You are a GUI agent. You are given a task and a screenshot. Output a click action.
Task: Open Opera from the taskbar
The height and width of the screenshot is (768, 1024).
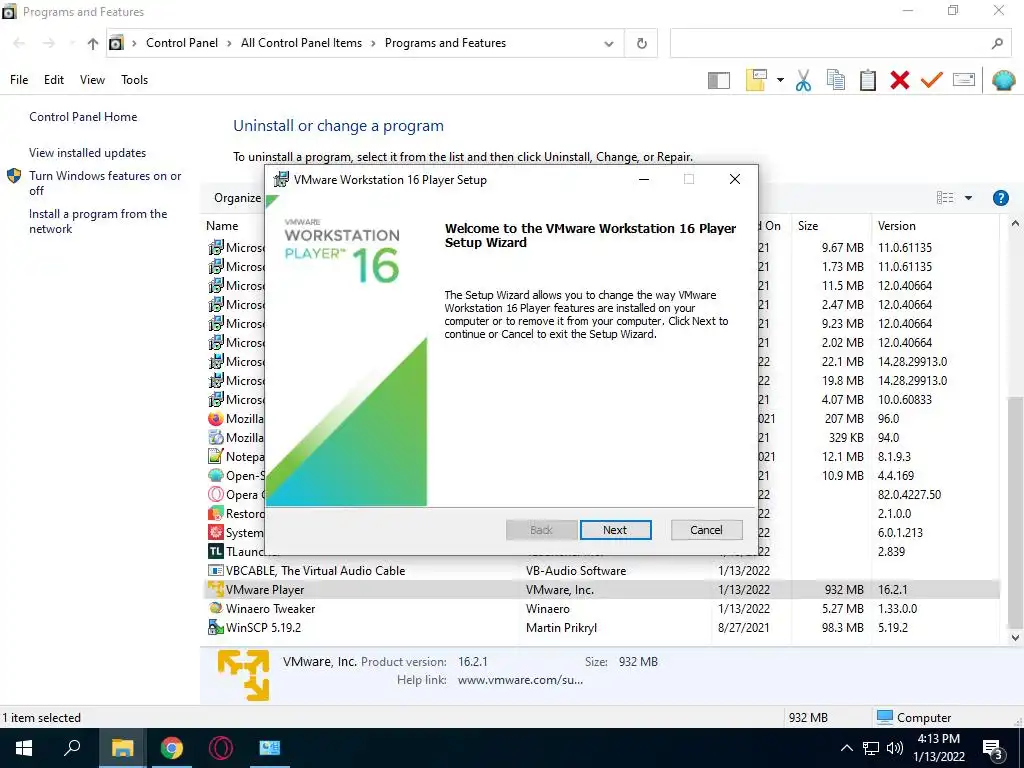pos(221,748)
